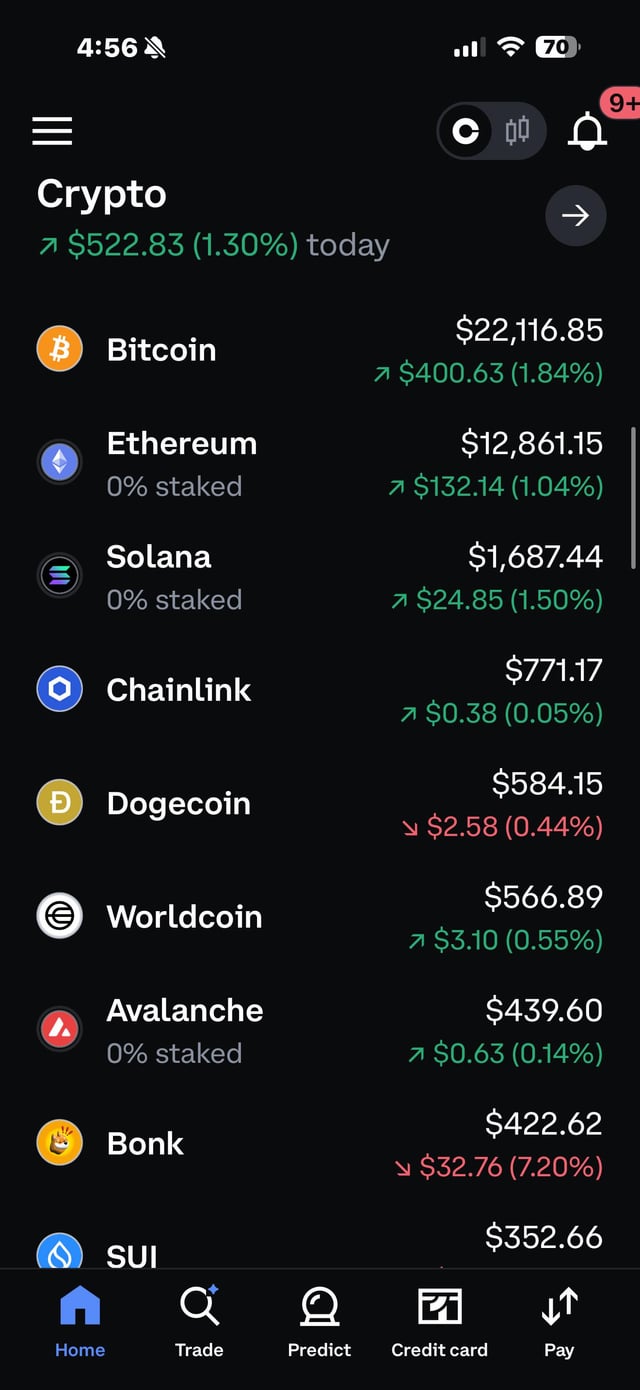
Task: Click the asset list scrollbar
Action: (x=633, y=498)
